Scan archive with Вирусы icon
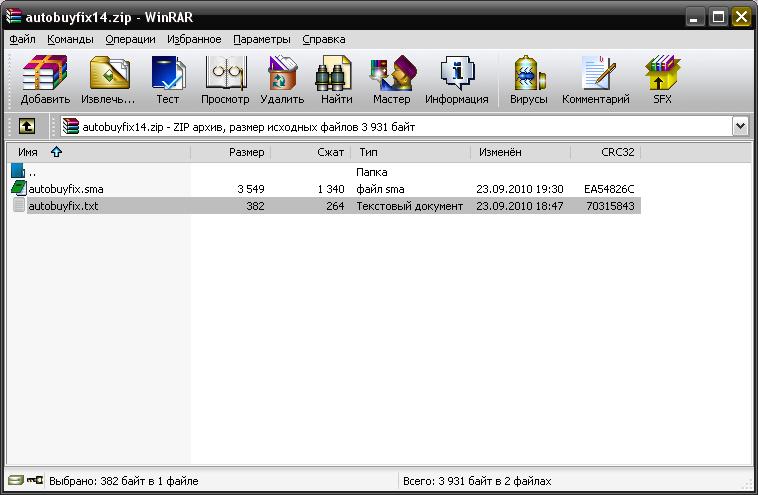758x495 pixels. (x=530, y=73)
